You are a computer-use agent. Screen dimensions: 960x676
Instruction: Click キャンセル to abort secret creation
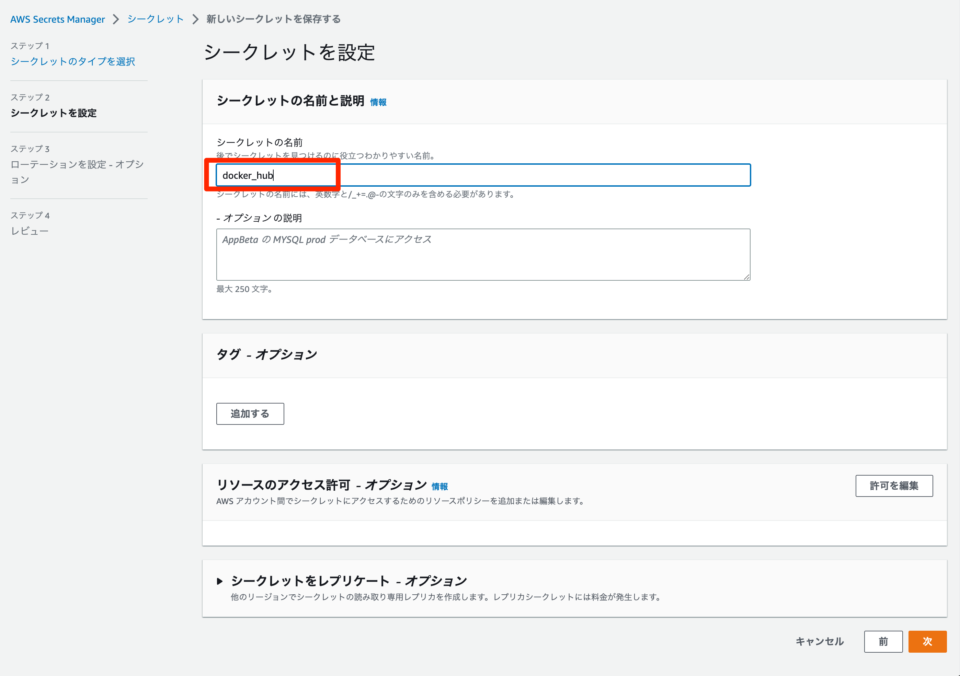[x=819, y=641]
